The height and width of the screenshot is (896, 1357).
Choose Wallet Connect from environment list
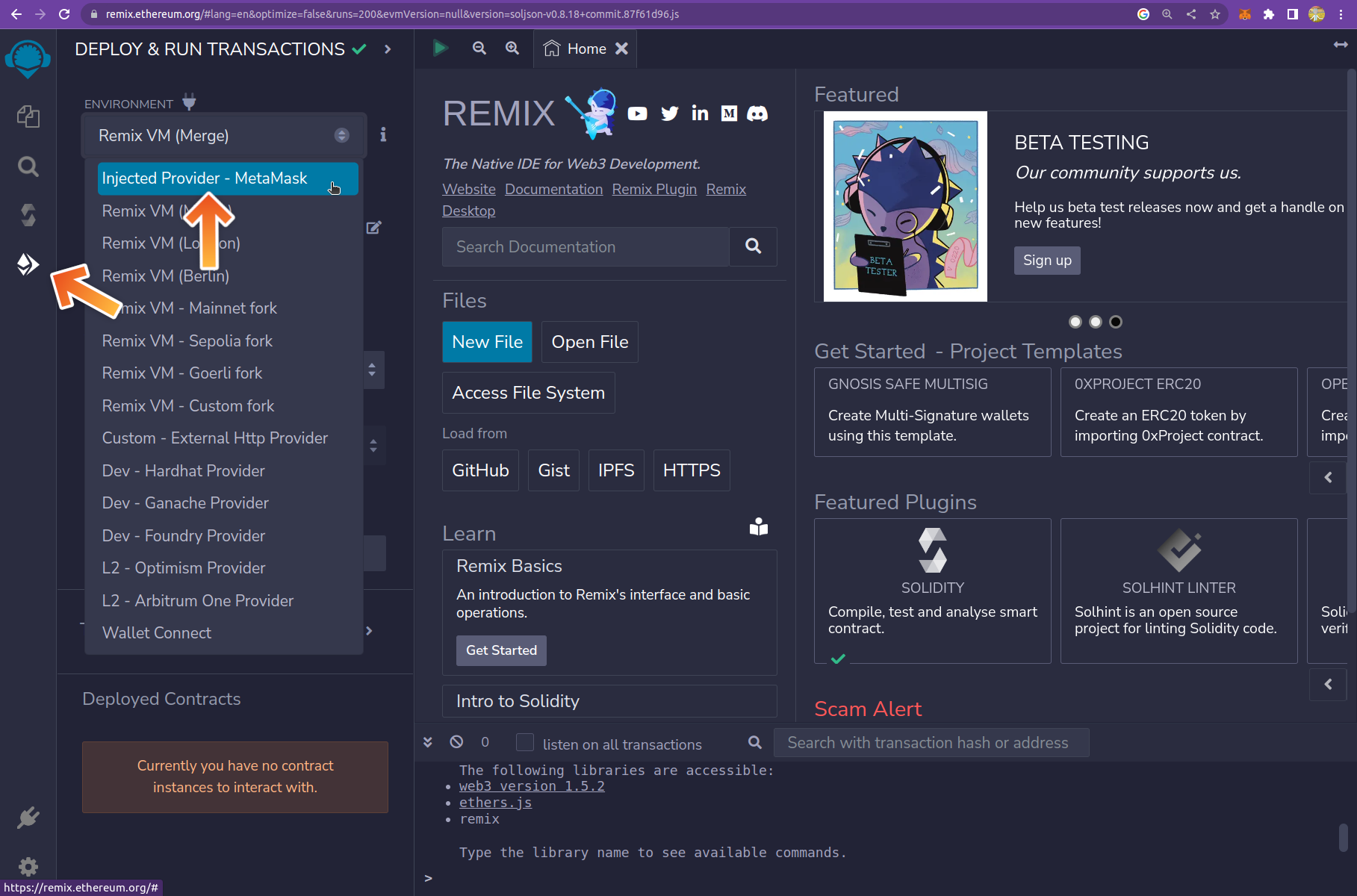click(157, 633)
